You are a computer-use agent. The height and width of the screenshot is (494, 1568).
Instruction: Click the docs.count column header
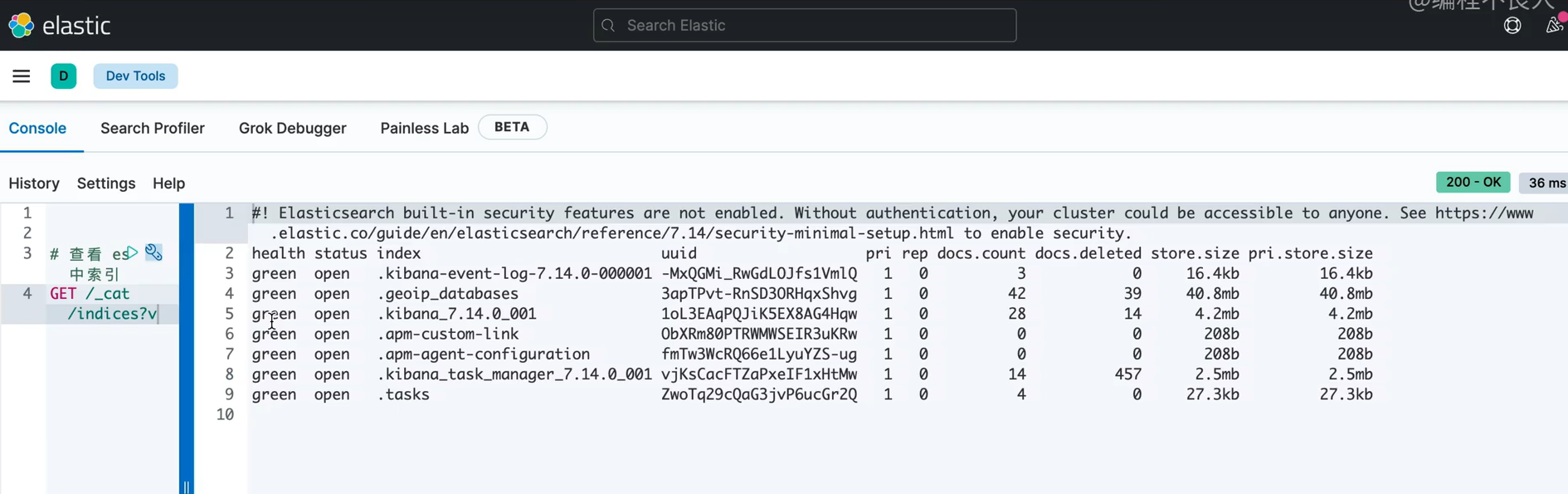[981, 254]
